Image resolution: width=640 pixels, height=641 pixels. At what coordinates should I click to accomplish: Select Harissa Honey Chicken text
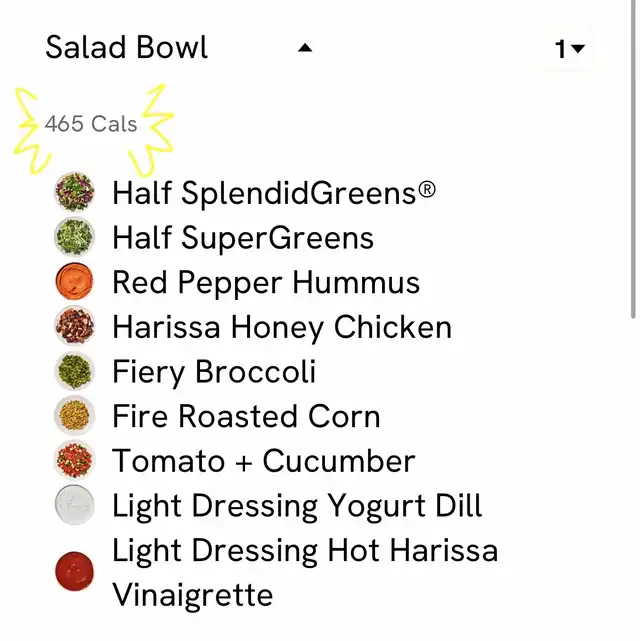(x=281, y=327)
